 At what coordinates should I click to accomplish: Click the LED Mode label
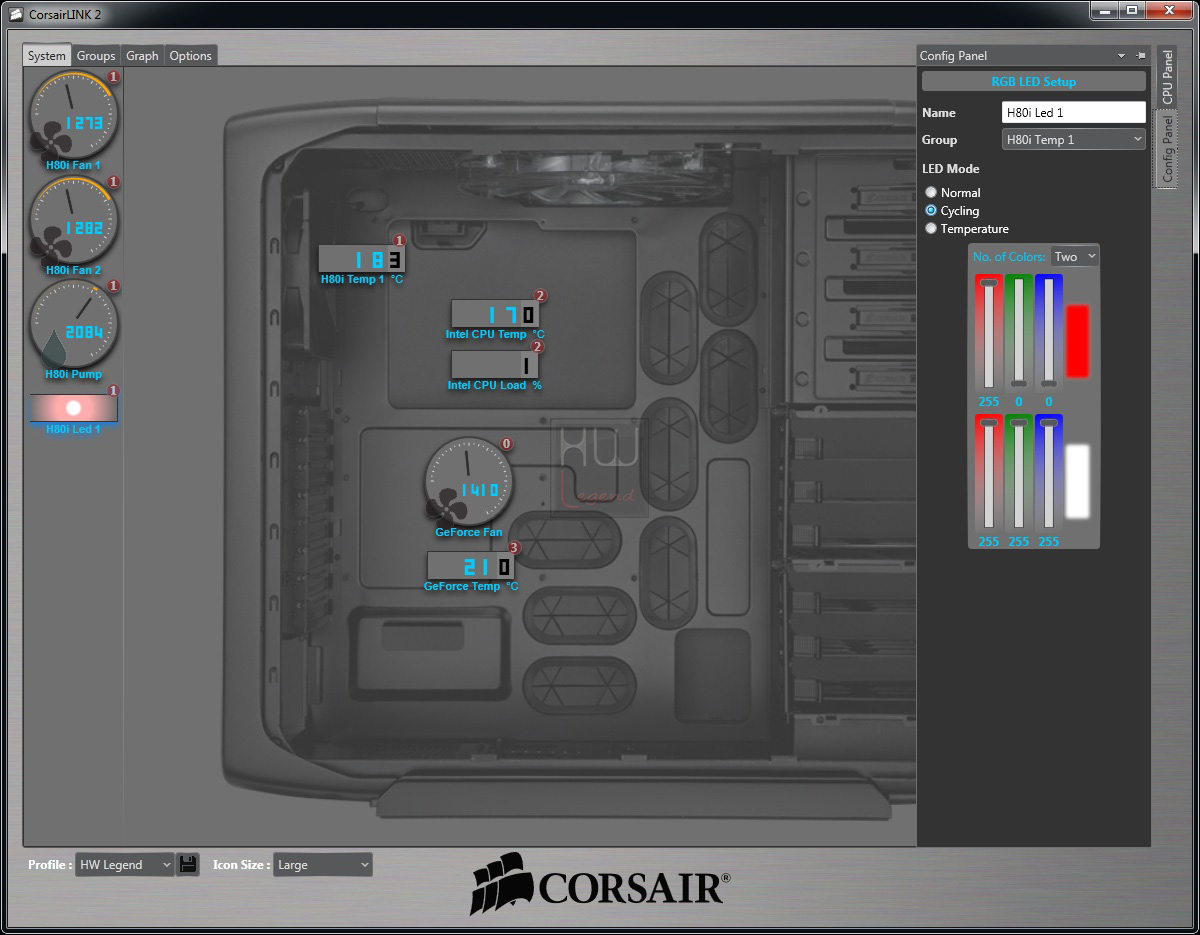coord(951,169)
